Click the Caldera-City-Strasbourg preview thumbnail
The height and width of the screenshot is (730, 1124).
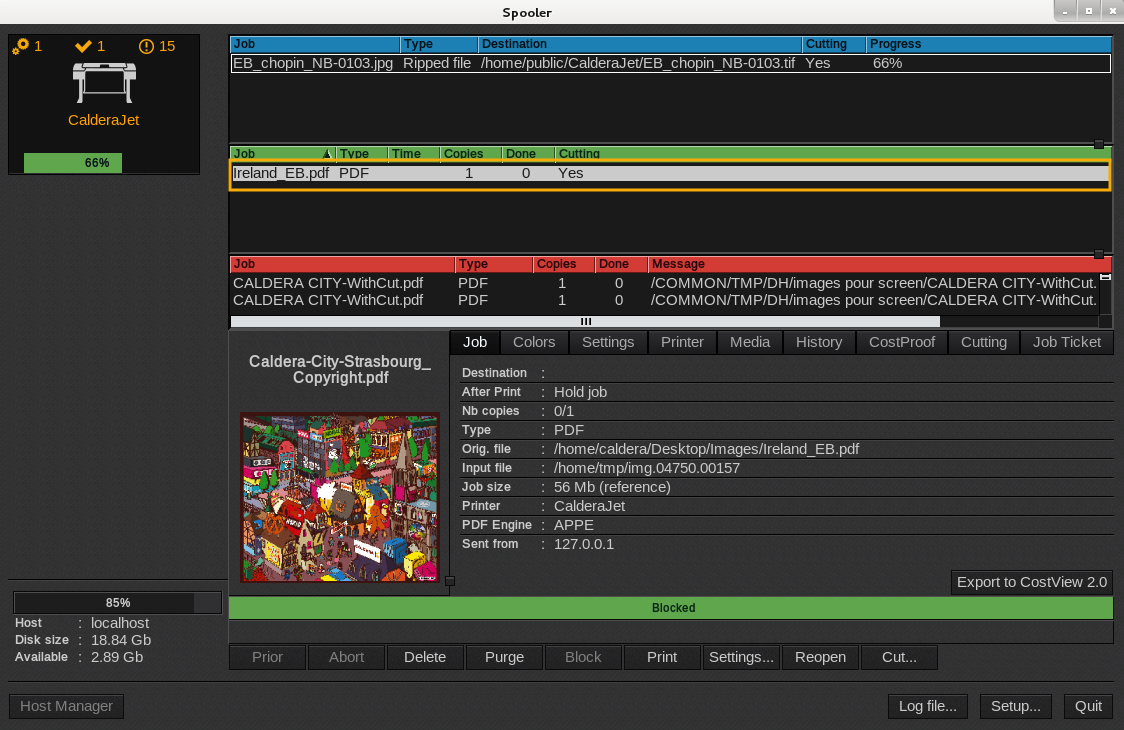point(338,497)
